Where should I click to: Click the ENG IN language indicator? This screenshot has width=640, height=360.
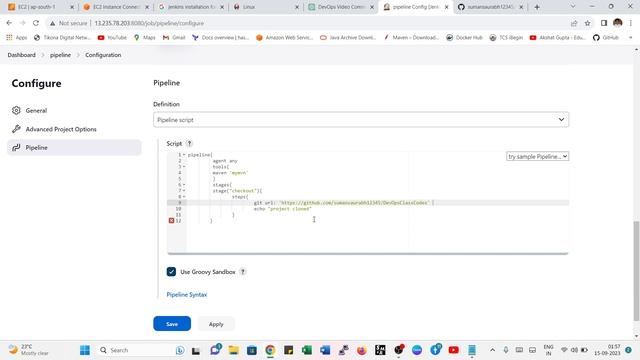549,350
